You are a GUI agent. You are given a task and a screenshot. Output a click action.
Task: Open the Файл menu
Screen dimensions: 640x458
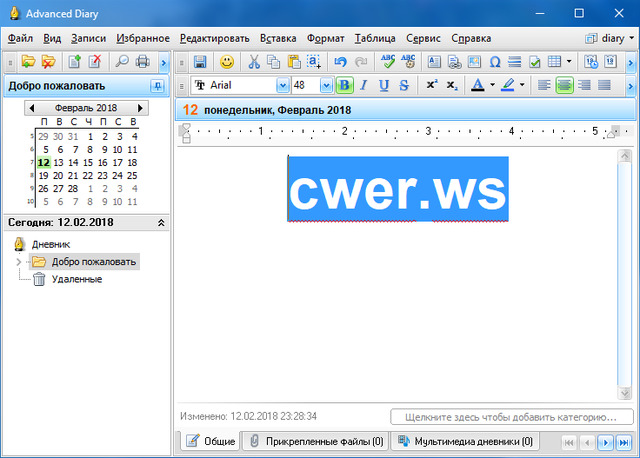click(20, 38)
